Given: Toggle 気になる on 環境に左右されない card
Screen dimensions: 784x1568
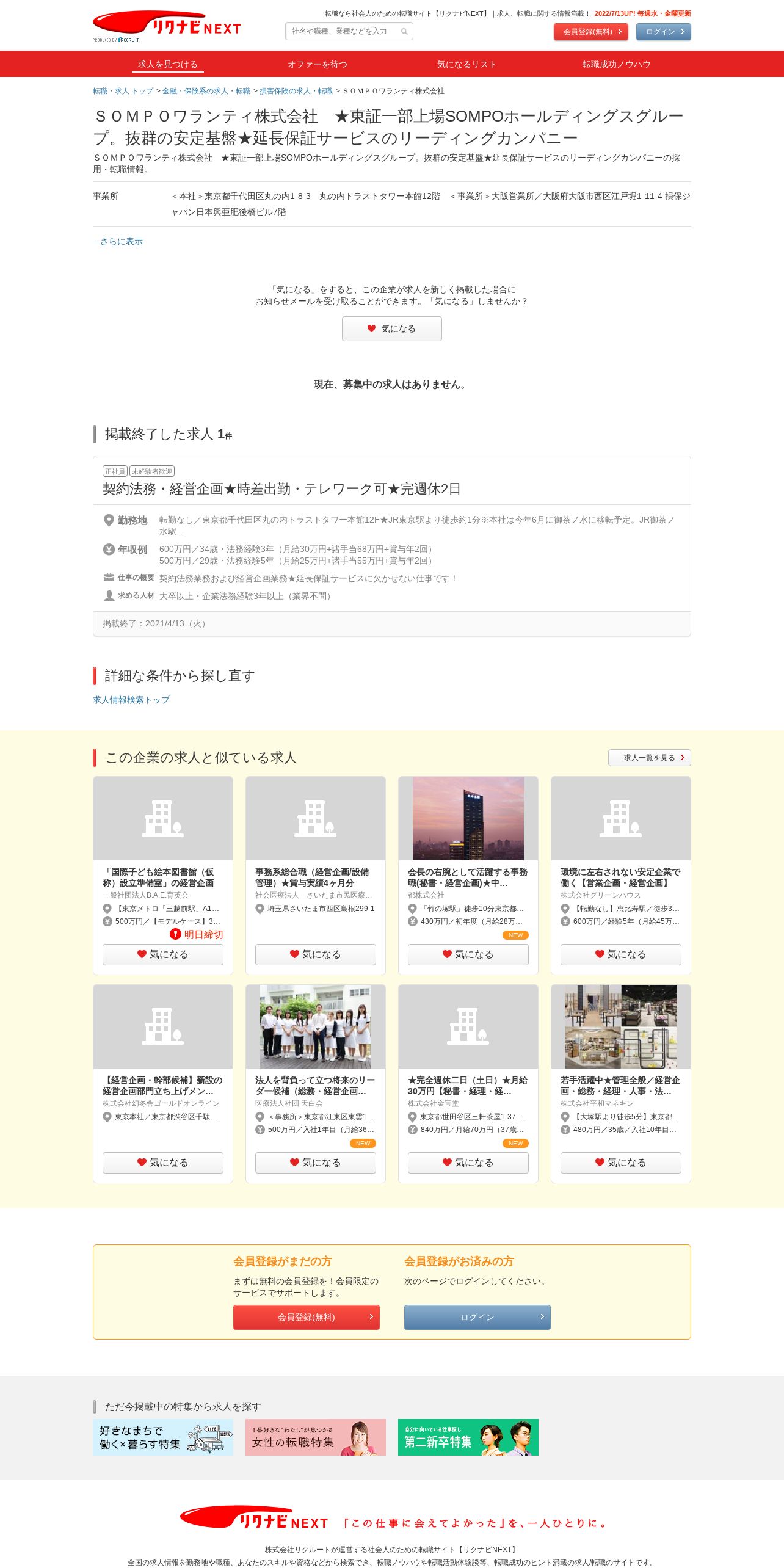Looking at the screenshot, I should [x=621, y=954].
